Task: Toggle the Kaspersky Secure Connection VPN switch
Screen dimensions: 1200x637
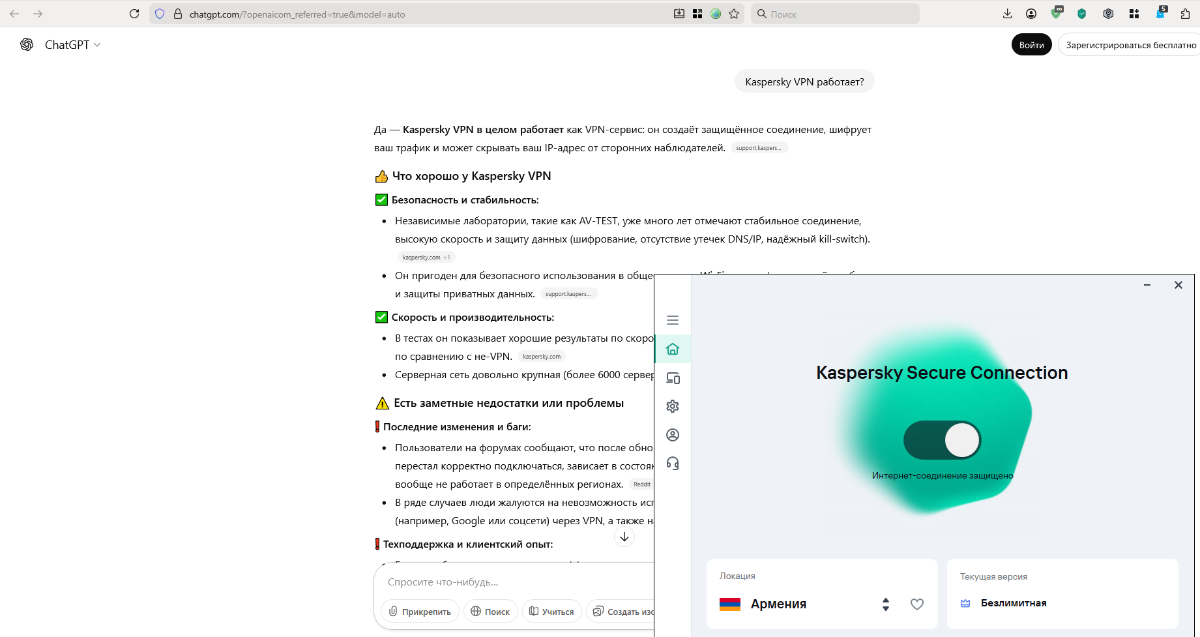Action: (942, 440)
